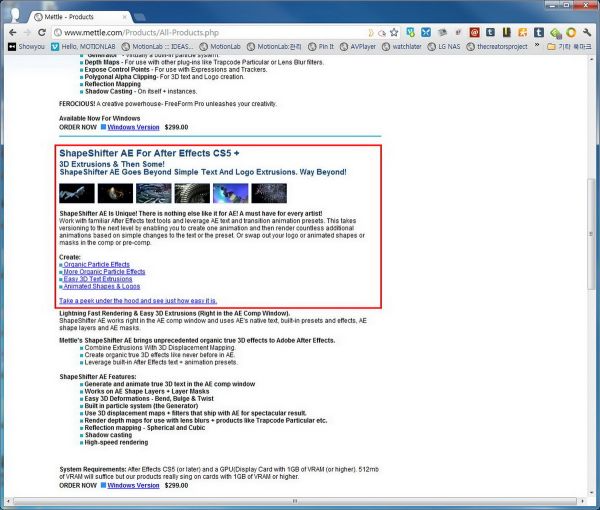Click the horizontal scrollbar right arrow
Viewport: 600px width, 510px height.
click(582, 501)
